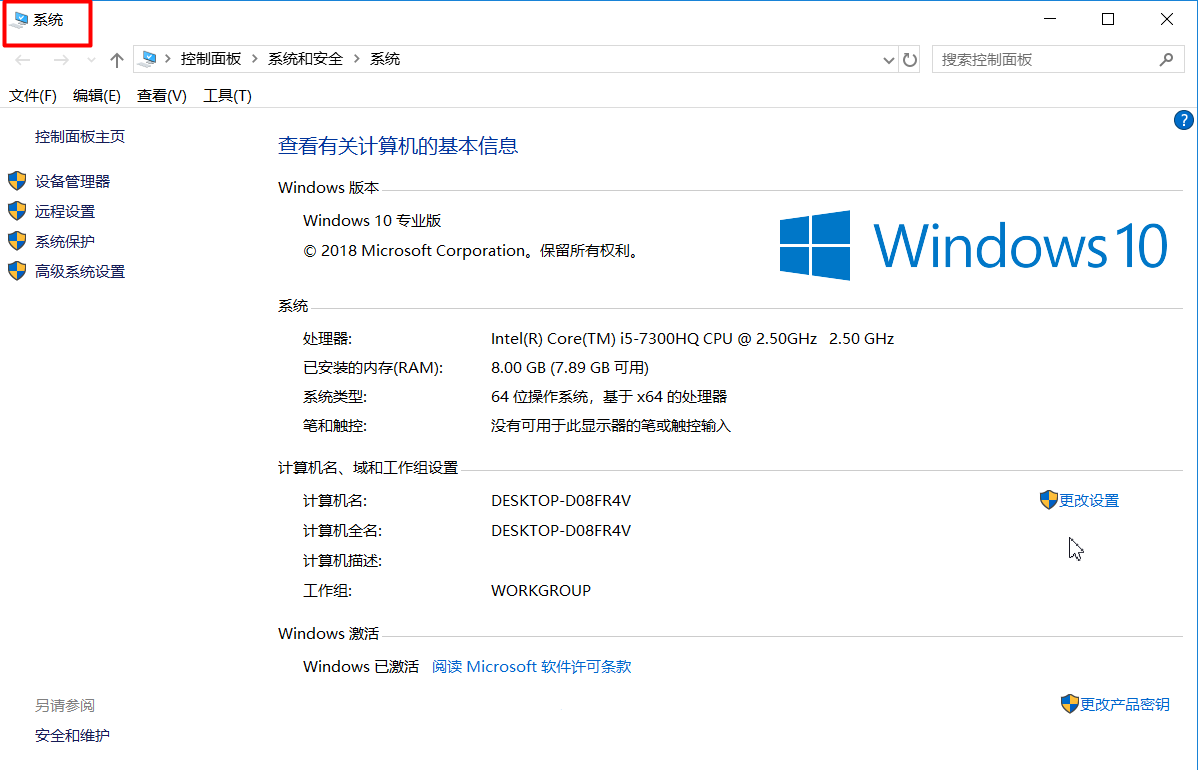Minimize the 系统 window
Image resolution: width=1198 pixels, height=770 pixels.
click(x=1050, y=19)
